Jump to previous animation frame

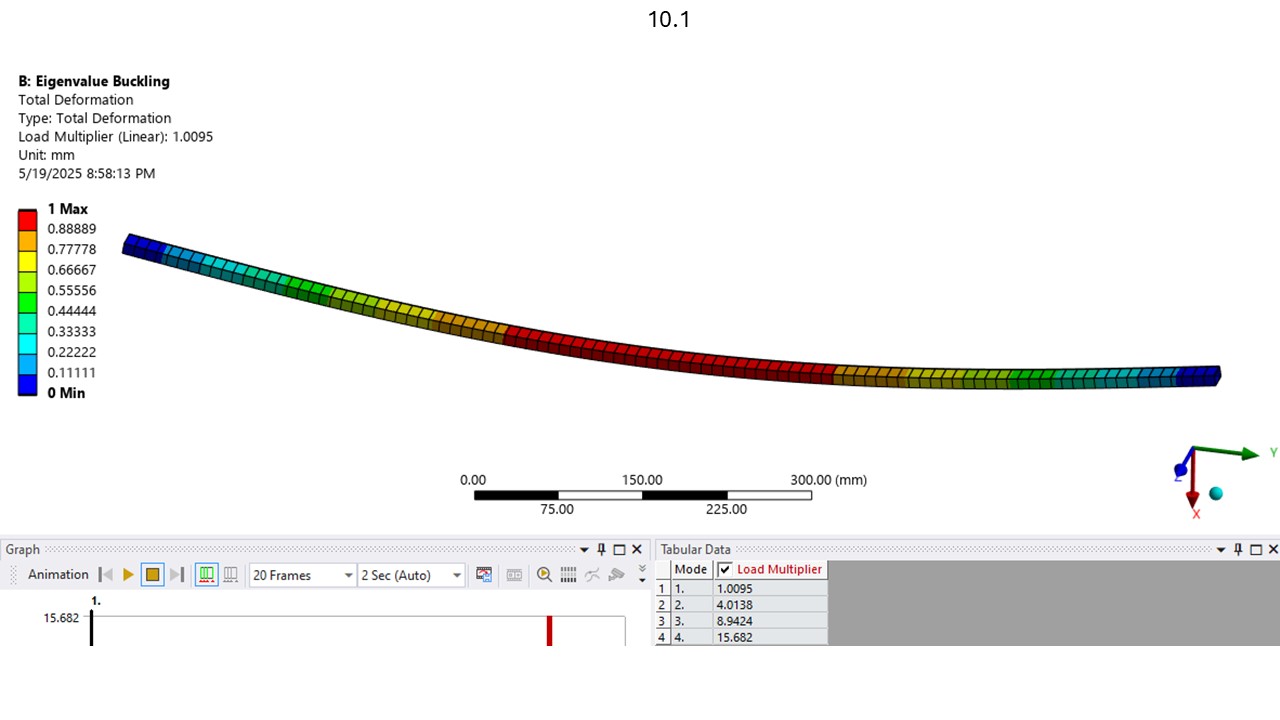(106, 575)
